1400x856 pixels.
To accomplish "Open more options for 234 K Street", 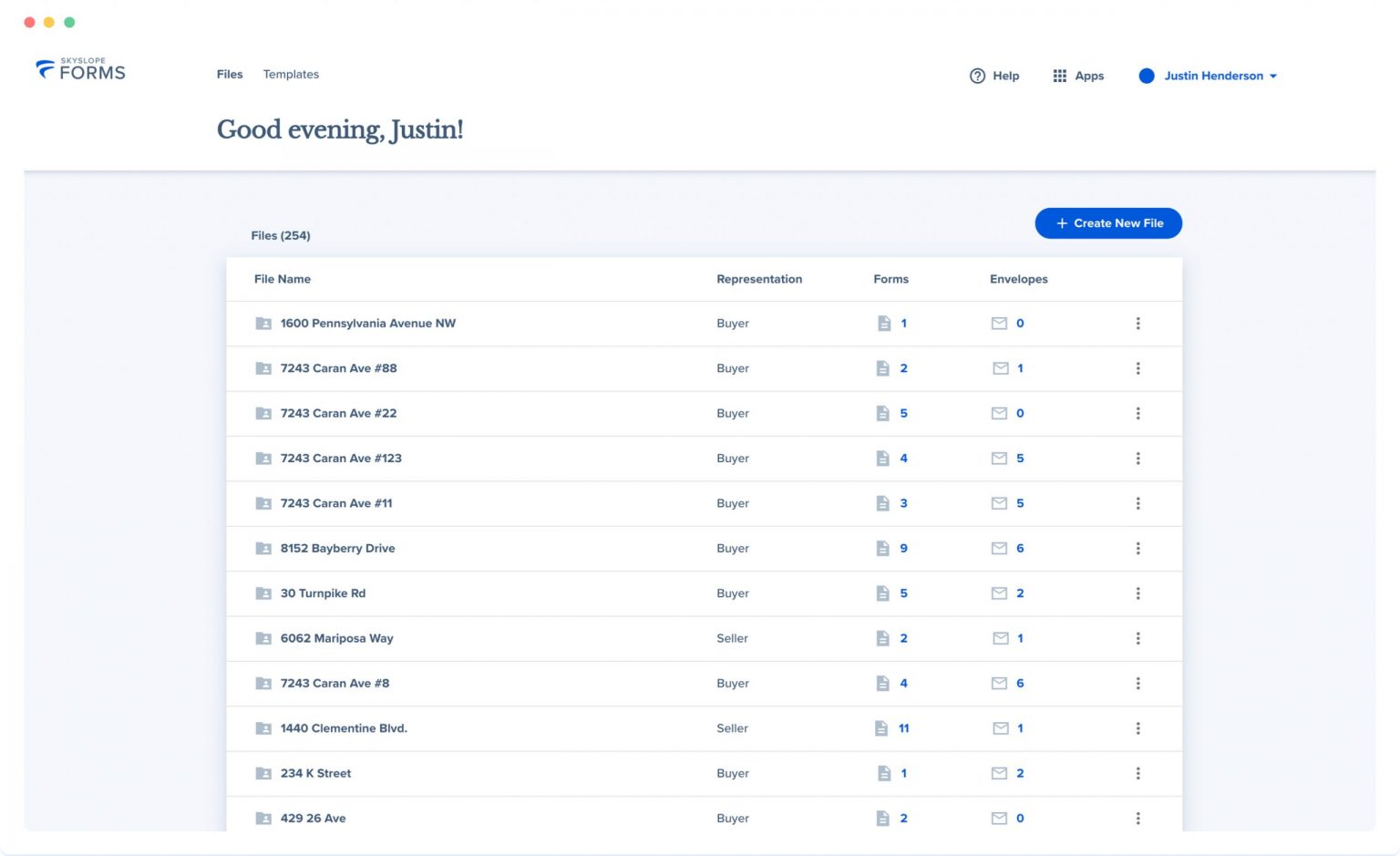I will point(1137,773).
